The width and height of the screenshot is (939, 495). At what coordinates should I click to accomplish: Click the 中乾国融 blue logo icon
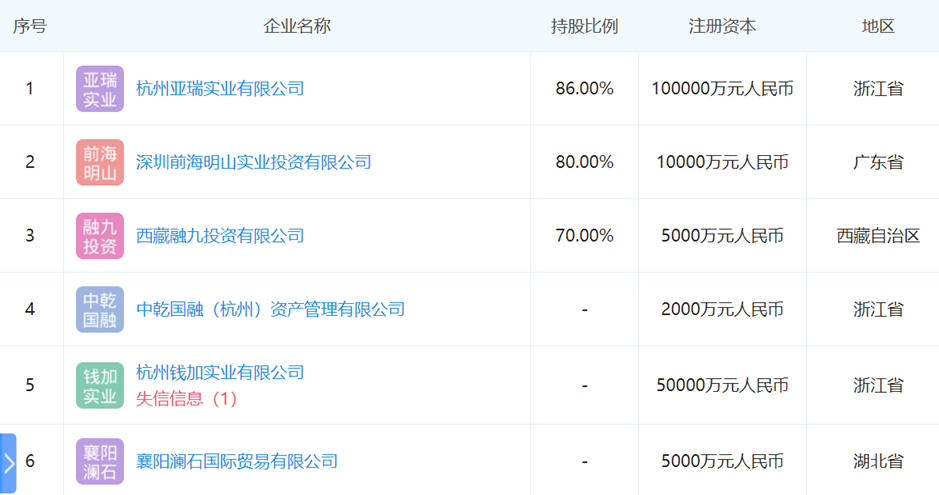(x=100, y=309)
